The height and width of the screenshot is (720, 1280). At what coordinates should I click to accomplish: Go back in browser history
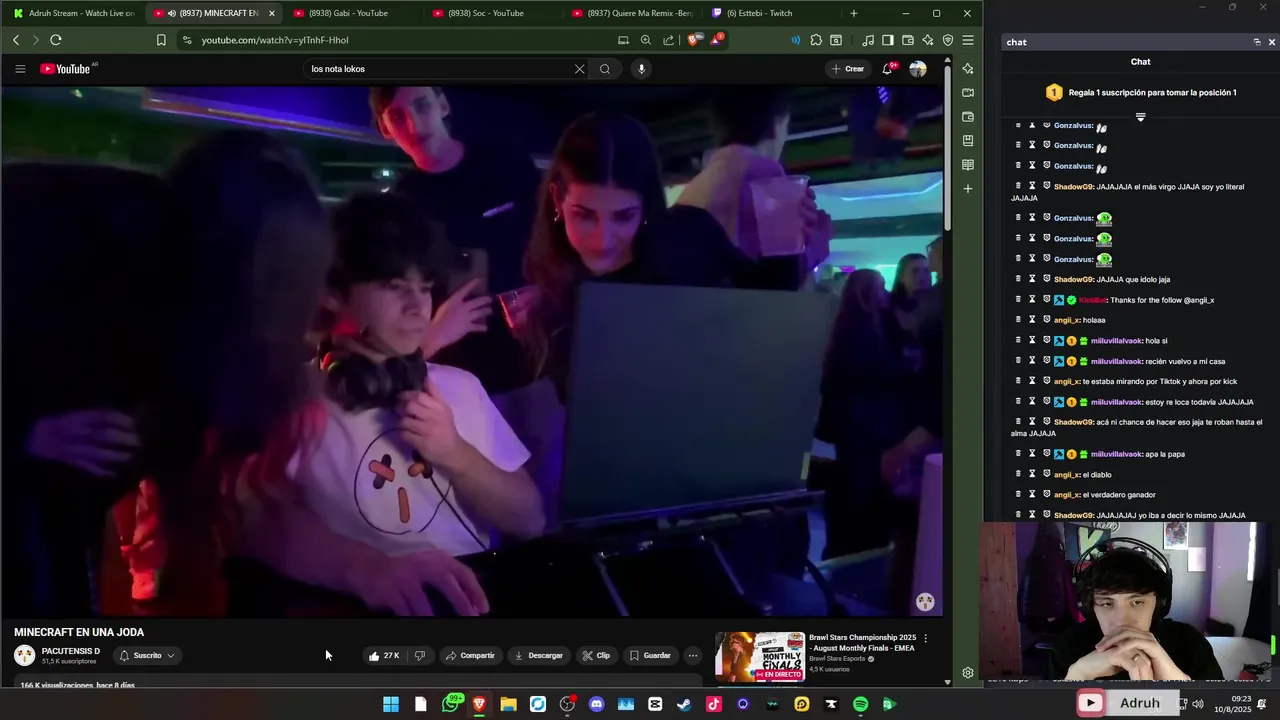(x=16, y=40)
